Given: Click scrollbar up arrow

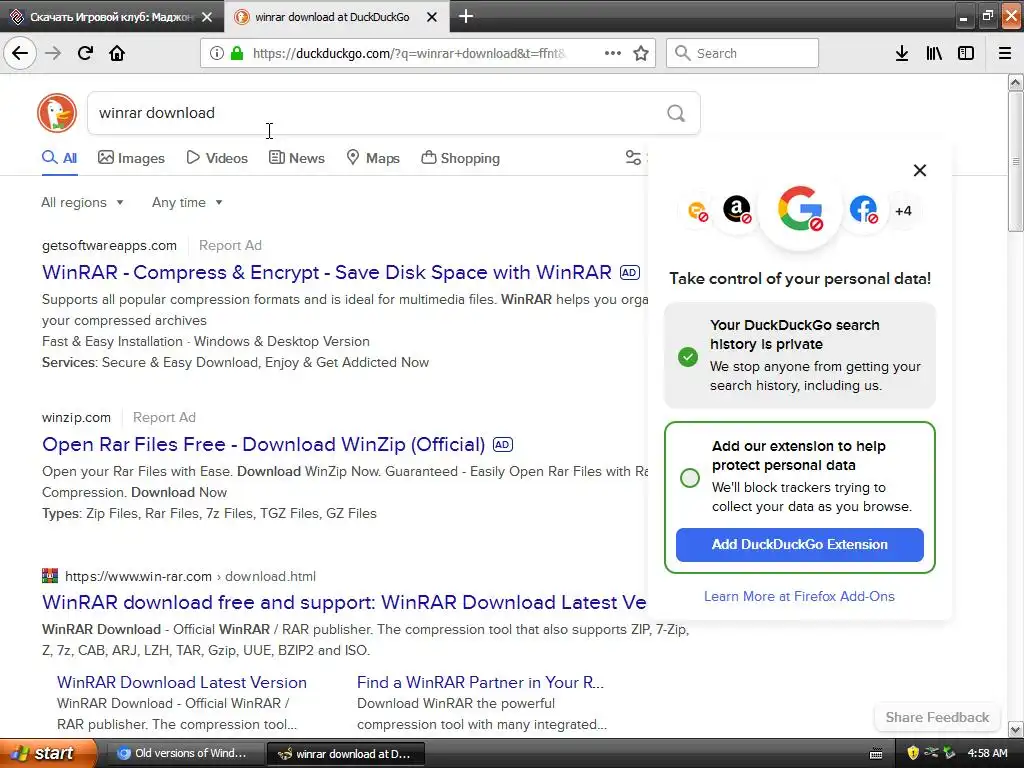Looking at the screenshot, I should pos(1016,82).
